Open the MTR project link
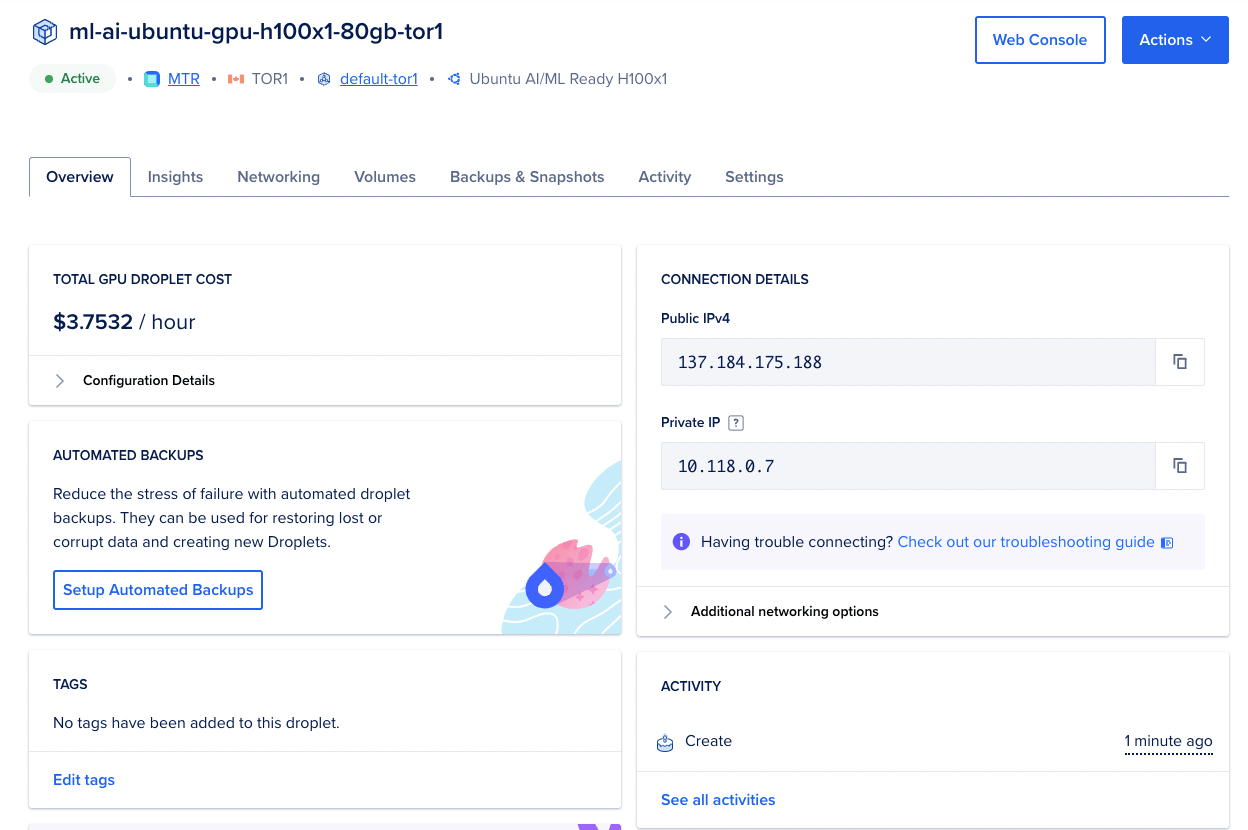Screen dimensions: 1248x830 184,79
